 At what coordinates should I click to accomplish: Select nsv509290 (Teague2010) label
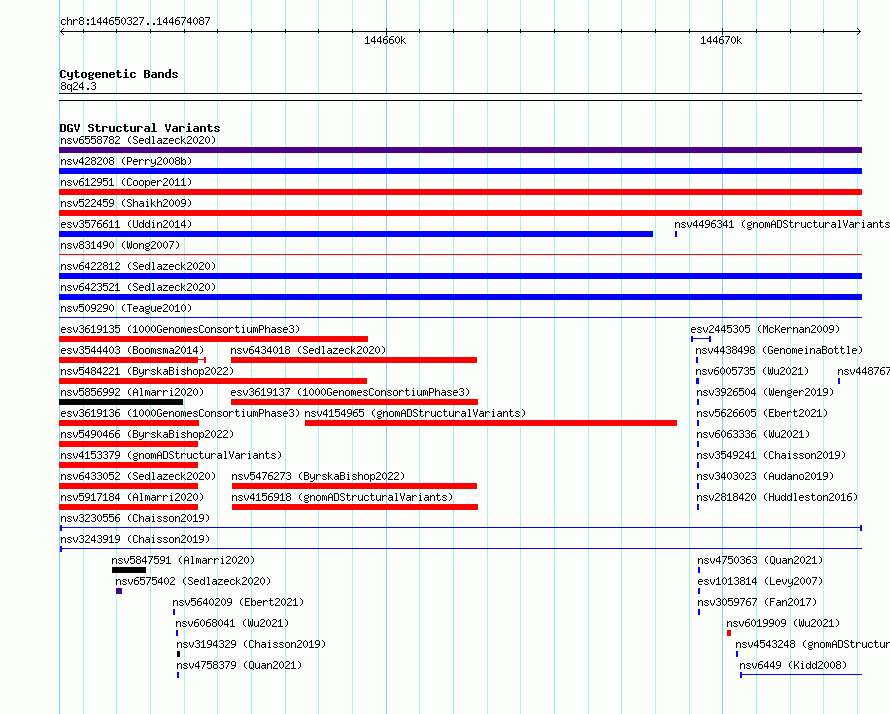tap(126, 308)
